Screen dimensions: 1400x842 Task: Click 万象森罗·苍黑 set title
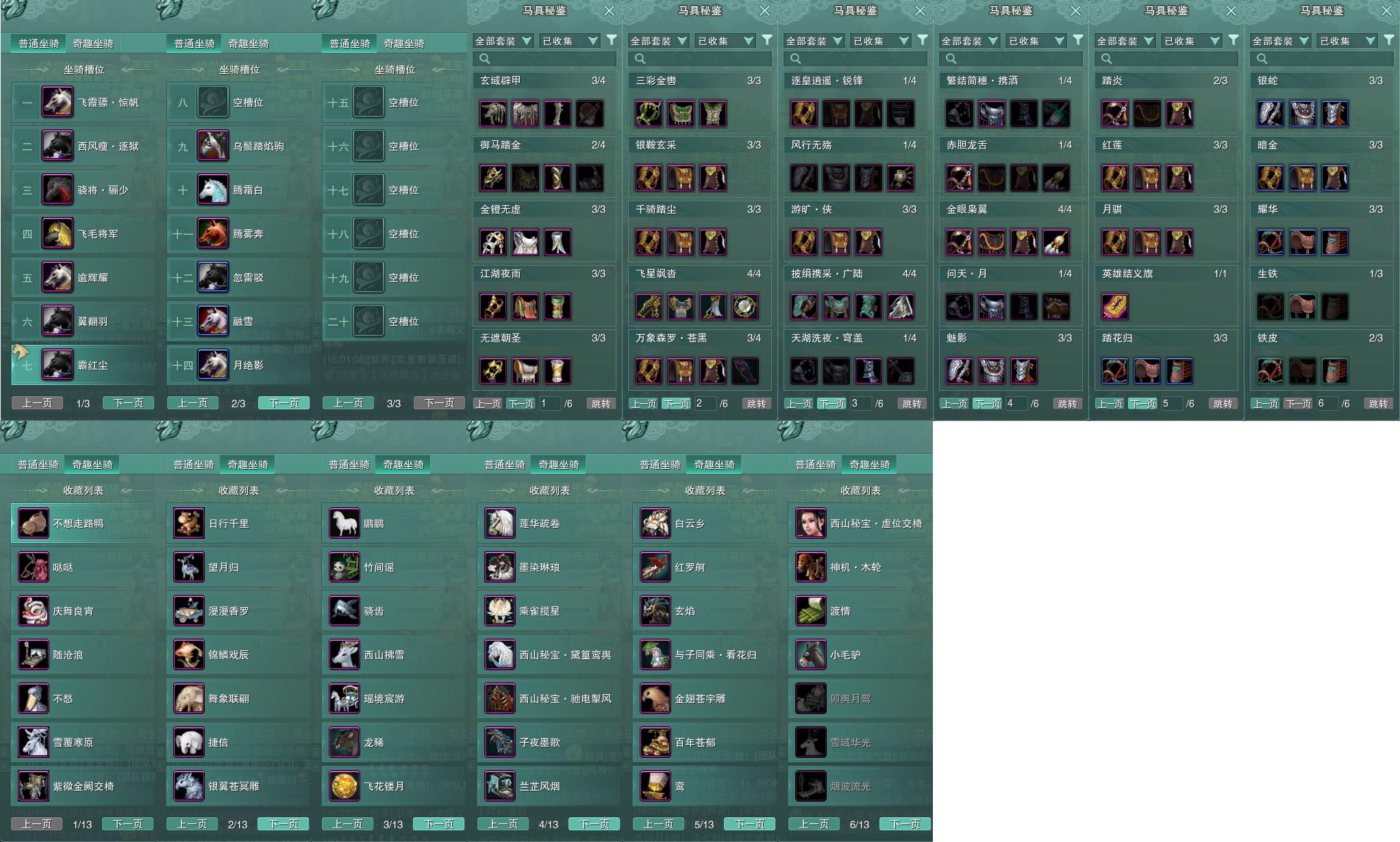(671, 337)
